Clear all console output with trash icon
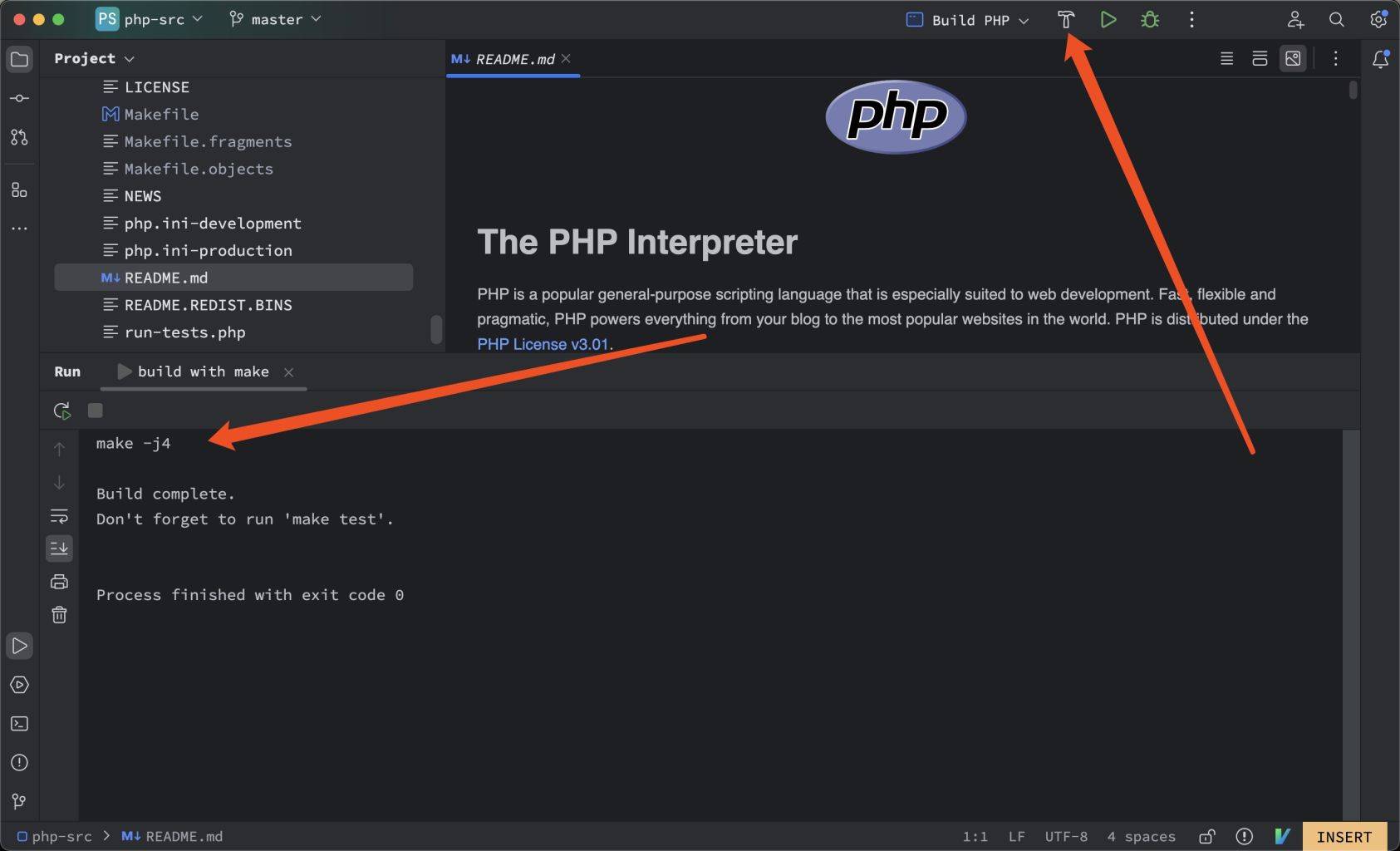The image size is (1400, 851). click(x=59, y=615)
